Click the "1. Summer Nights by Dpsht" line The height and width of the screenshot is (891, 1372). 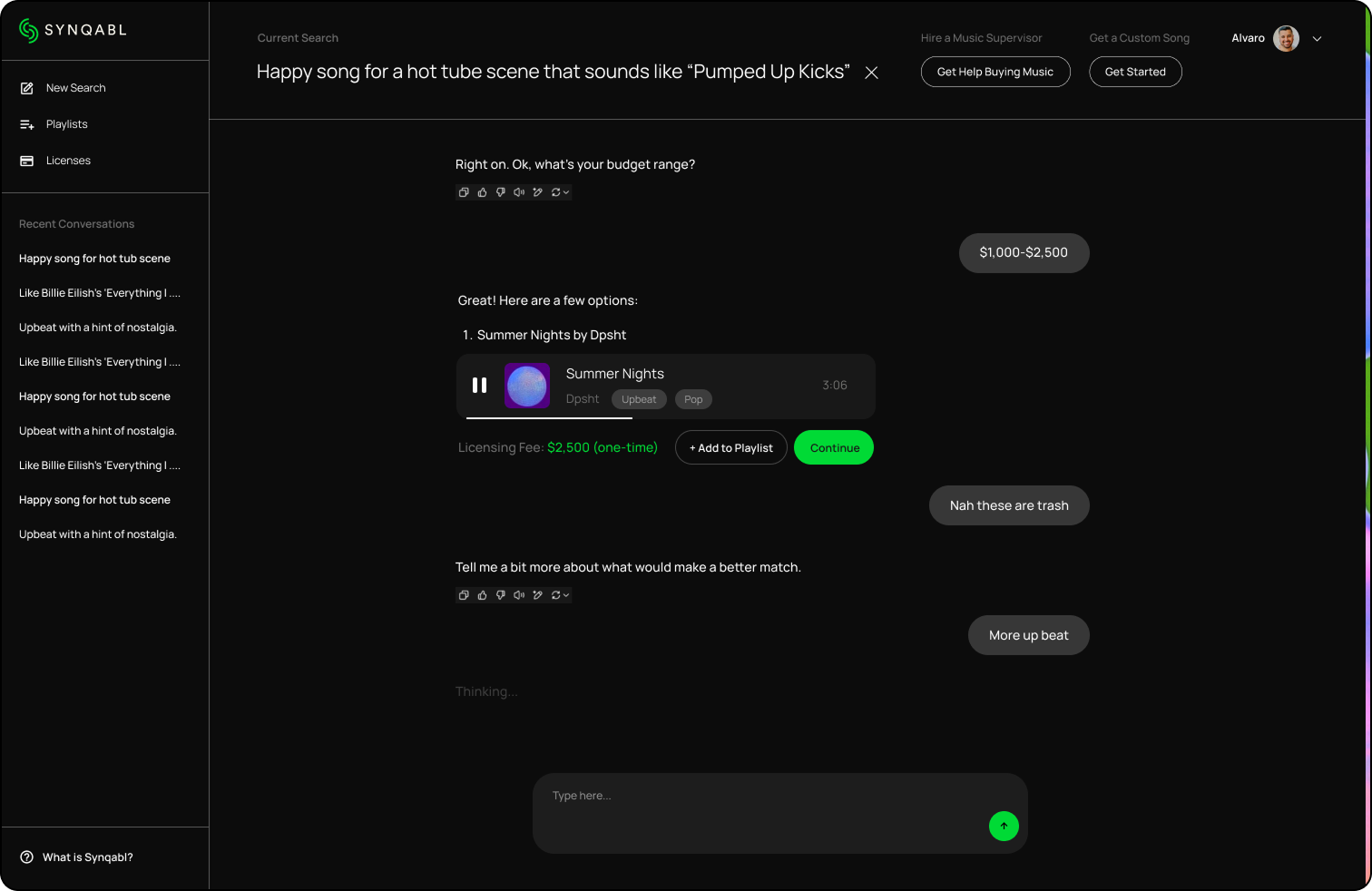[x=544, y=335]
